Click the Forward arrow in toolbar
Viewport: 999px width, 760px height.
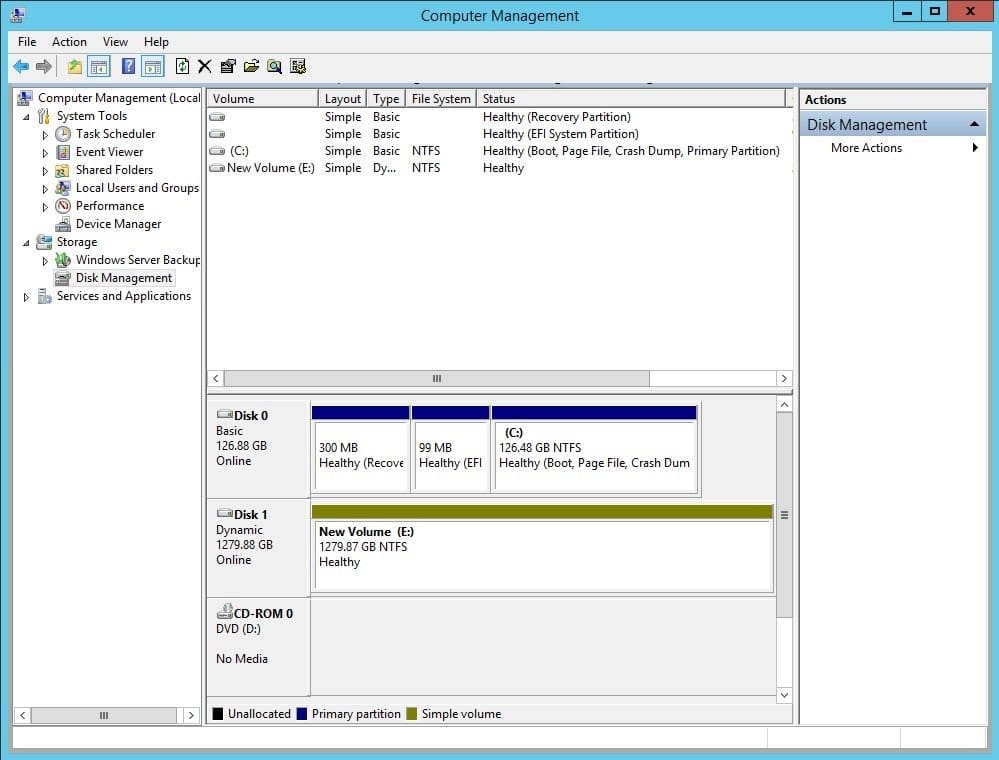point(44,66)
